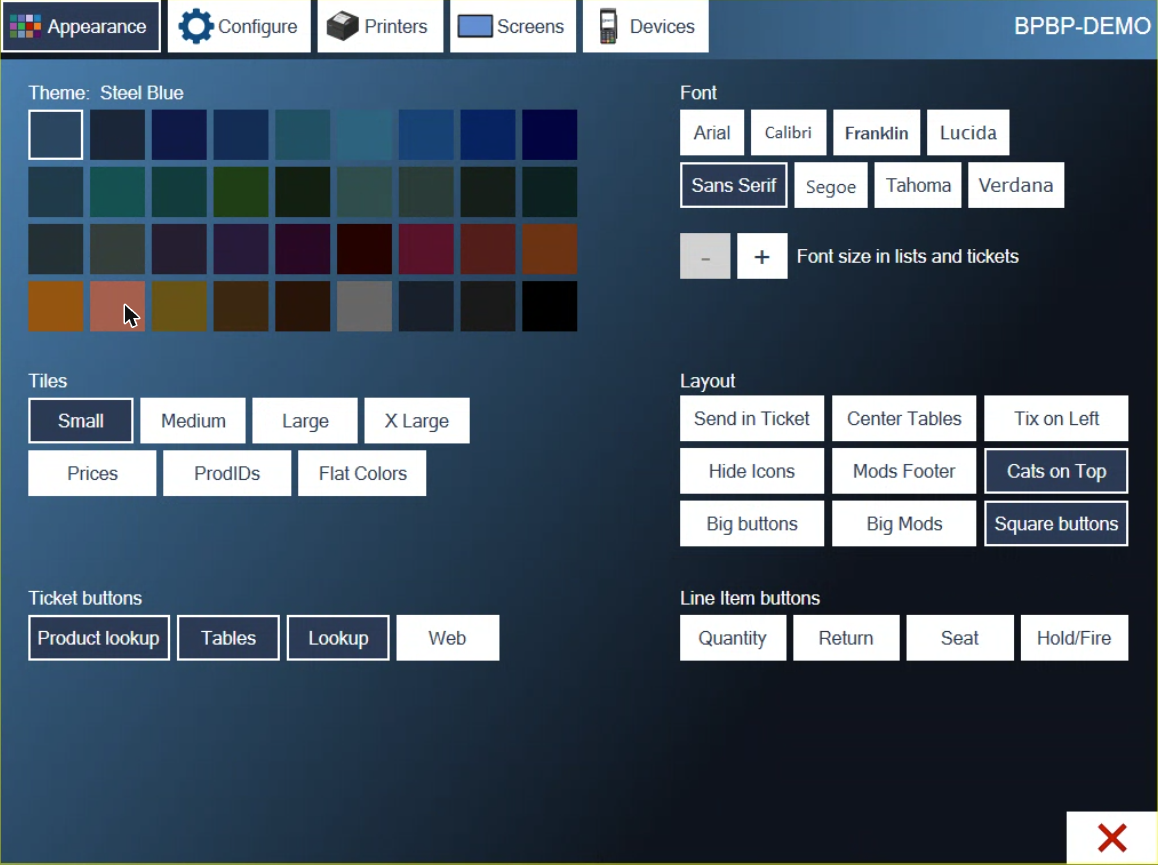Switch to the Screens tab
1158x865 pixels.
click(x=513, y=27)
